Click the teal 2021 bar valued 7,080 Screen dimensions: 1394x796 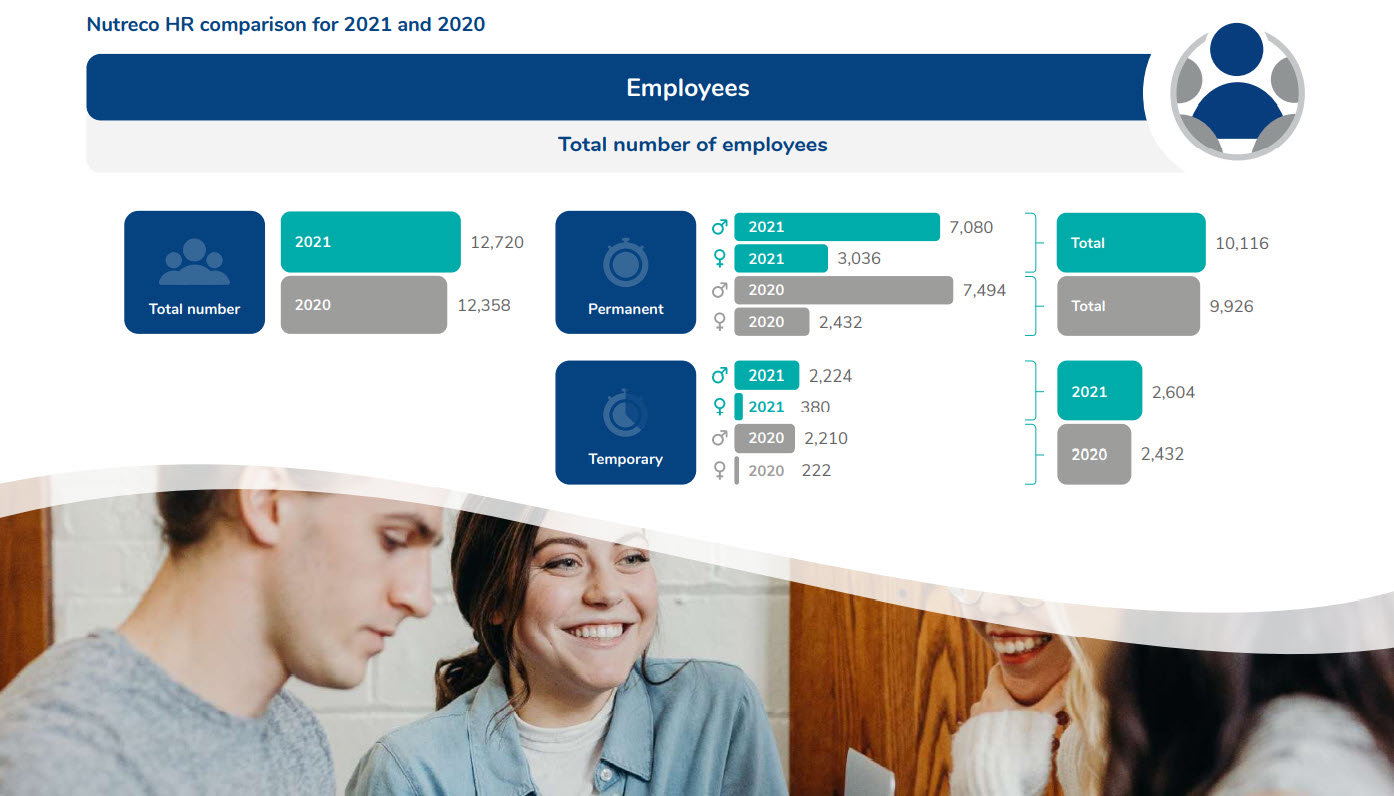click(837, 227)
